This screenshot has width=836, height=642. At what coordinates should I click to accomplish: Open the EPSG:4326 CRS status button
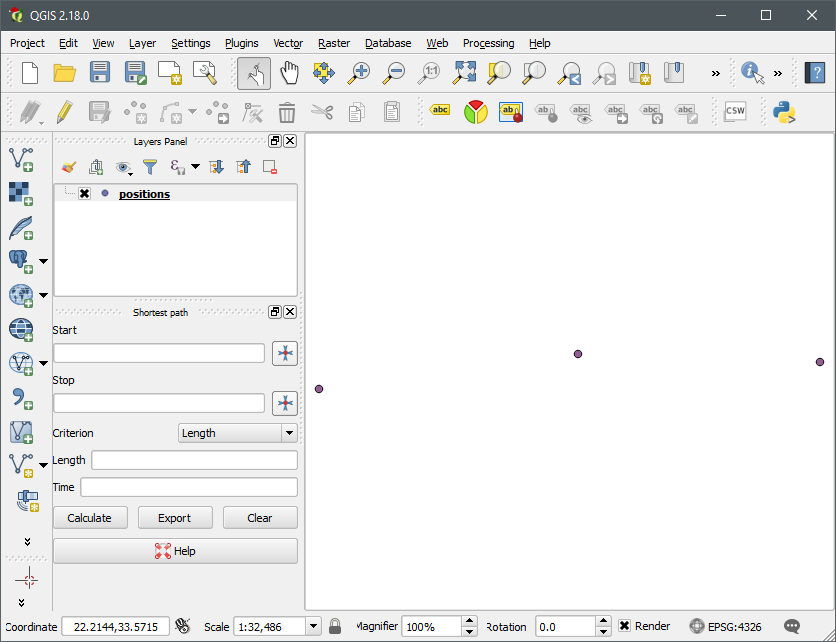coord(725,626)
